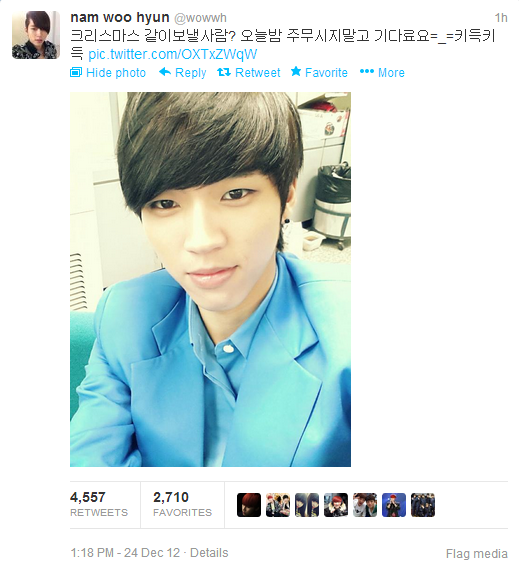This screenshot has height=572, width=519.
Task: Click Flag media link
Action: [x=476, y=554]
